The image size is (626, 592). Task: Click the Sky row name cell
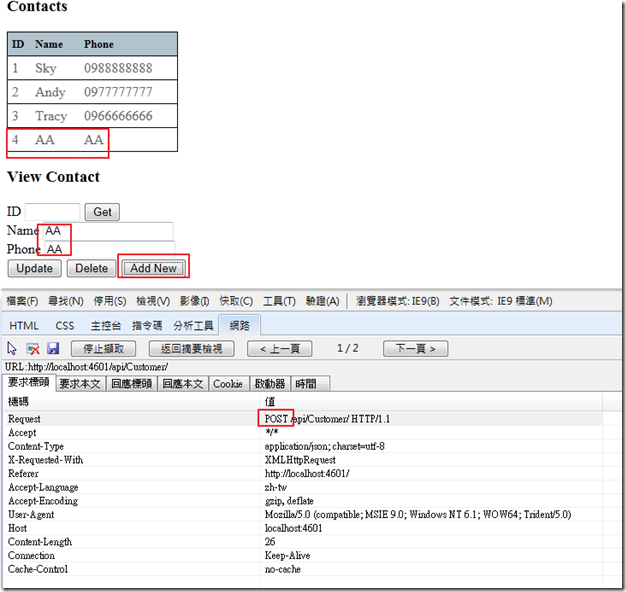[x=46, y=68]
